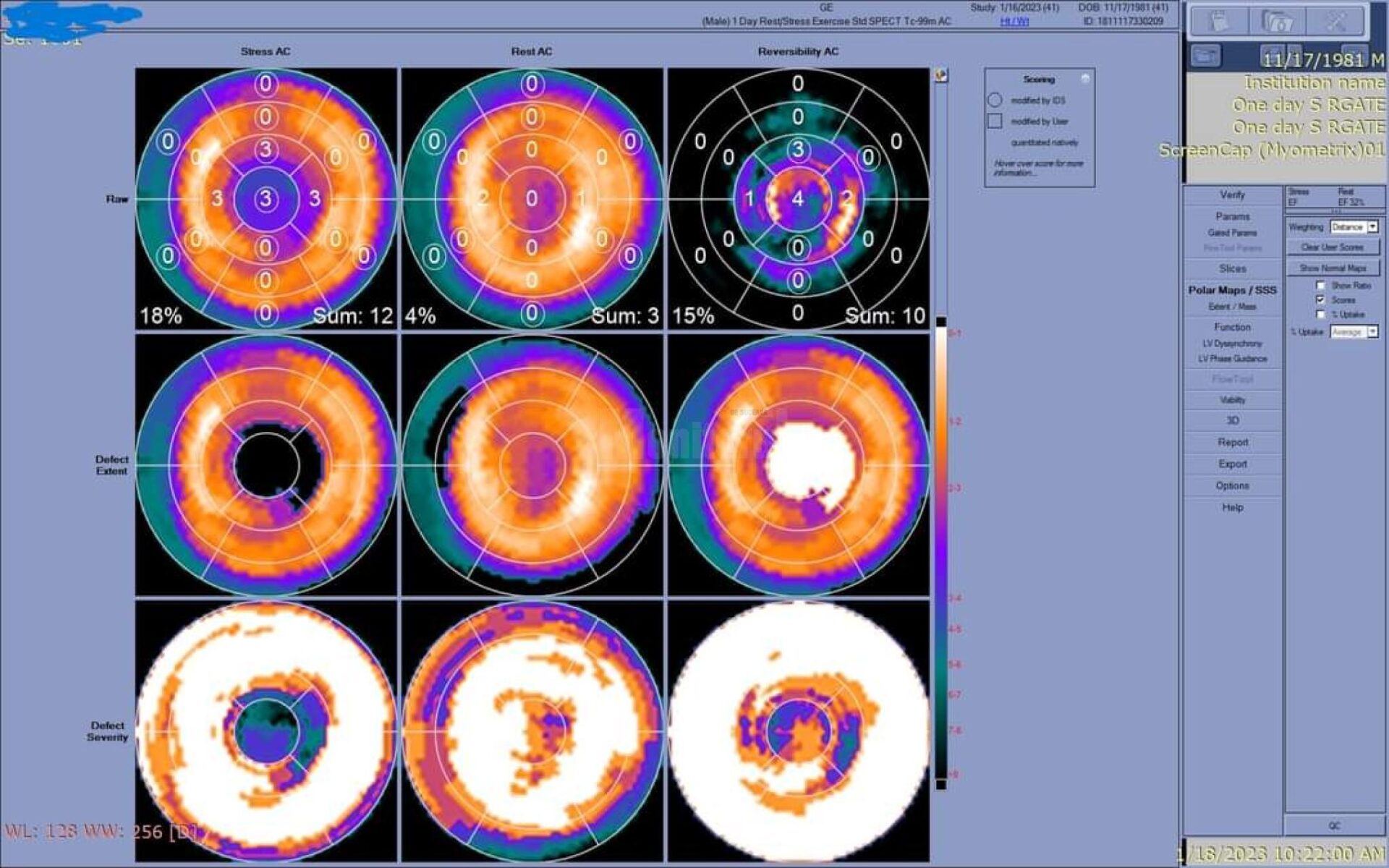Click the crossed tools icon in top toolbar
The height and width of the screenshot is (868, 1389).
point(1335,21)
